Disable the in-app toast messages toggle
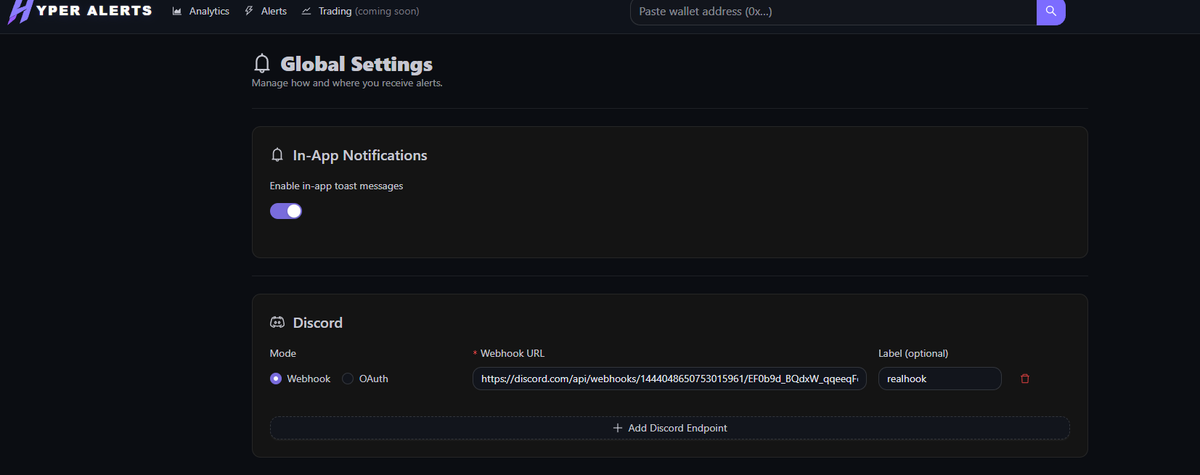 coord(286,211)
